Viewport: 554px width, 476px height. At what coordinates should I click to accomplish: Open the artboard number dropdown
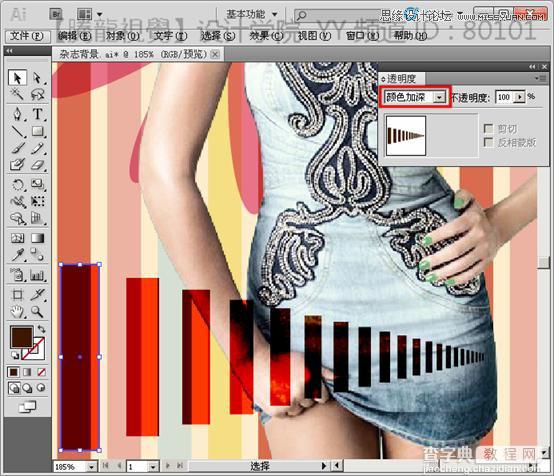(153, 467)
